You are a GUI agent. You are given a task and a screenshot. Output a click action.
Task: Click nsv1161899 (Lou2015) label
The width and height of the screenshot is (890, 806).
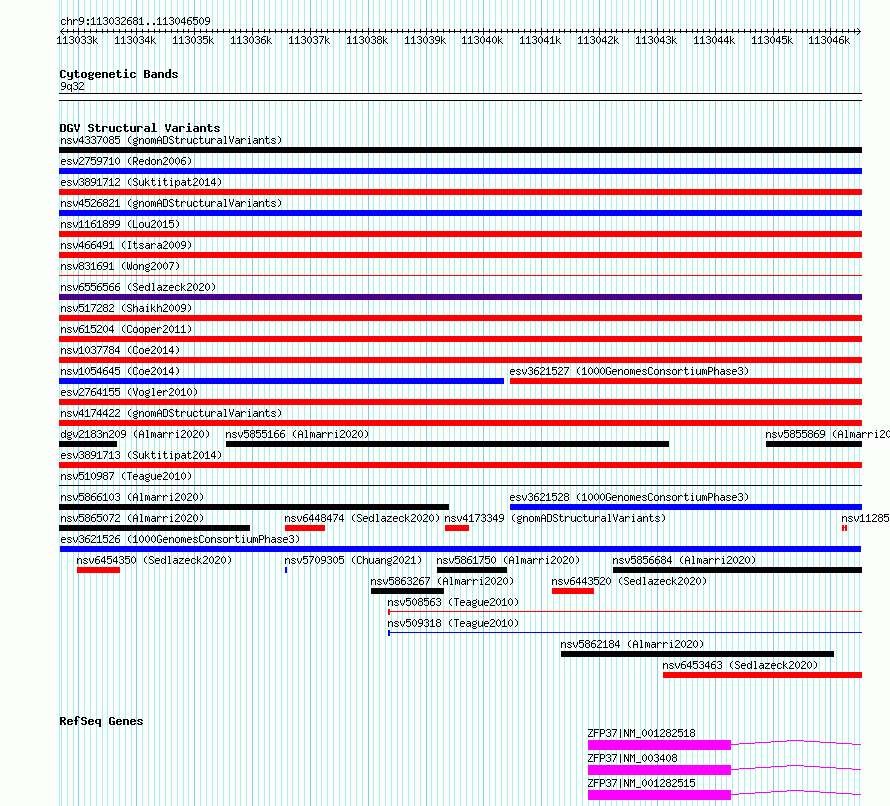[x=120, y=224]
